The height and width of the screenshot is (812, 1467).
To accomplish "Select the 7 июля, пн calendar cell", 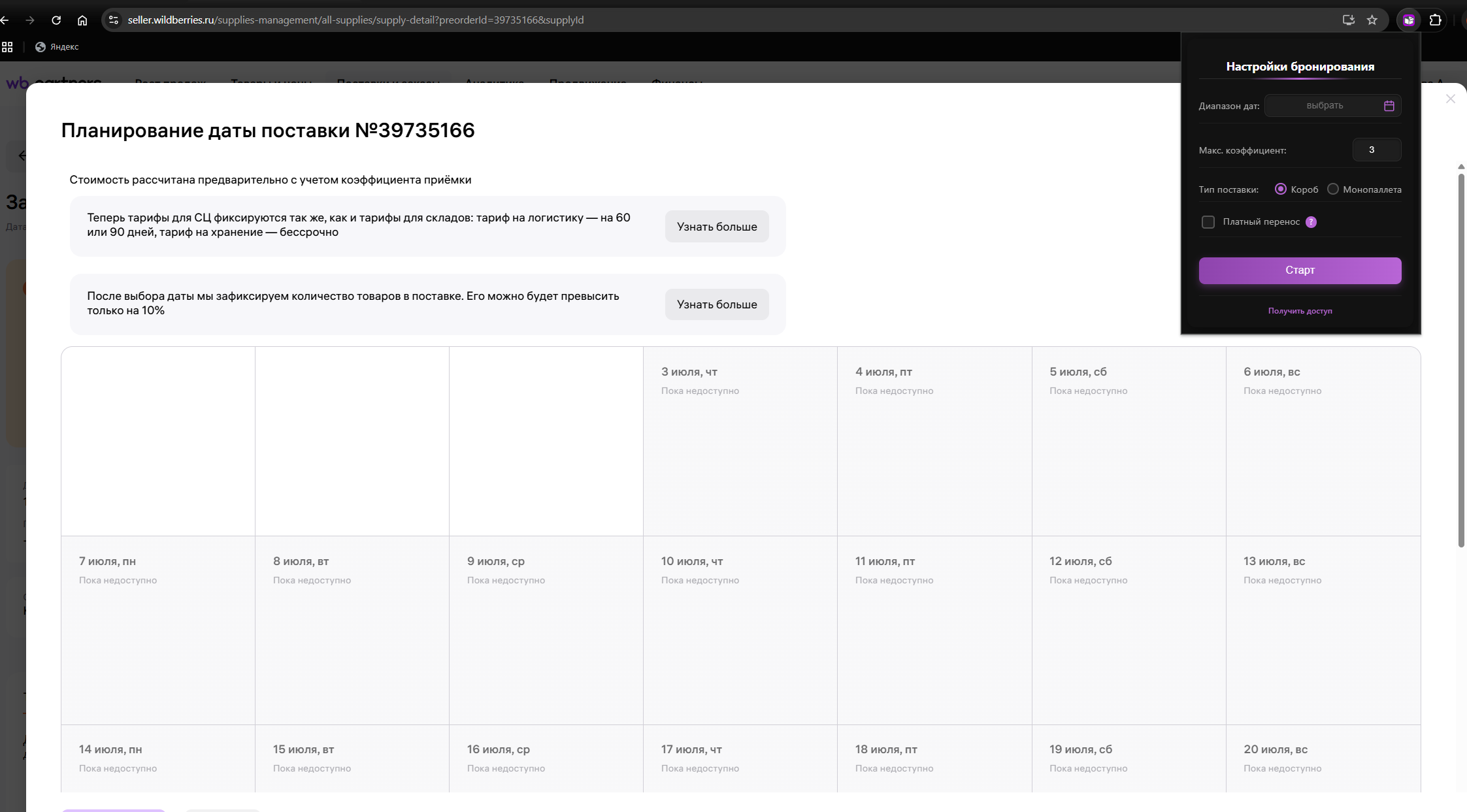I will [158, 630].
